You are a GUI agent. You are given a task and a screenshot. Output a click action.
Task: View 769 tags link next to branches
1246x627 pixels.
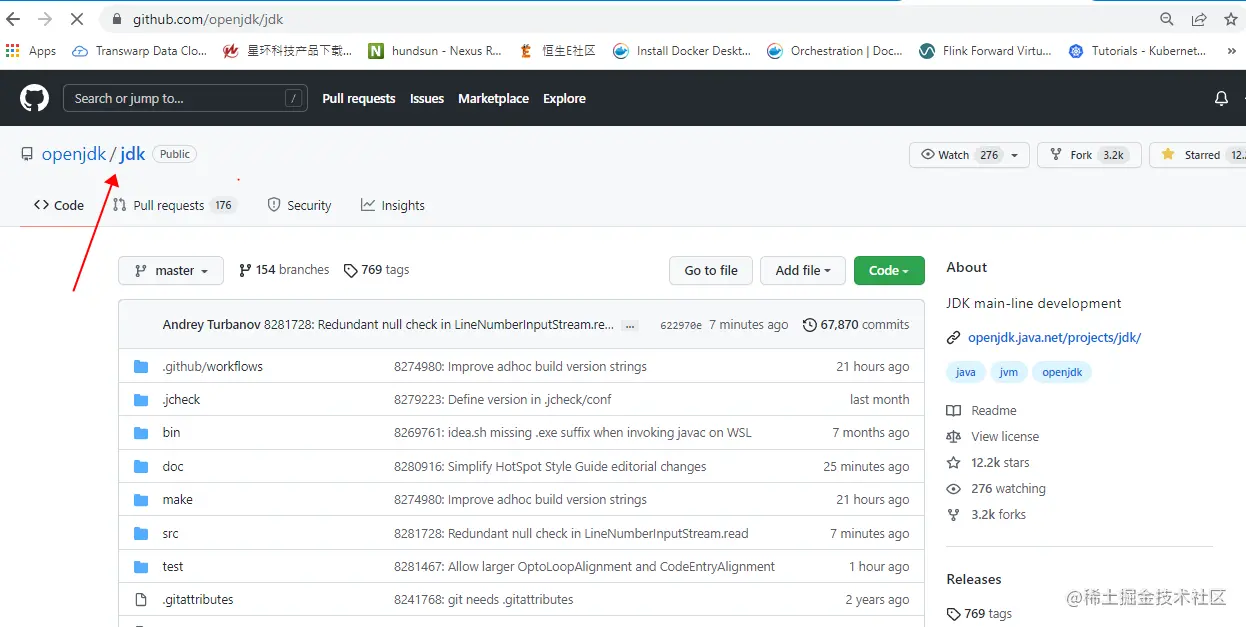click(x=376, y=270)
